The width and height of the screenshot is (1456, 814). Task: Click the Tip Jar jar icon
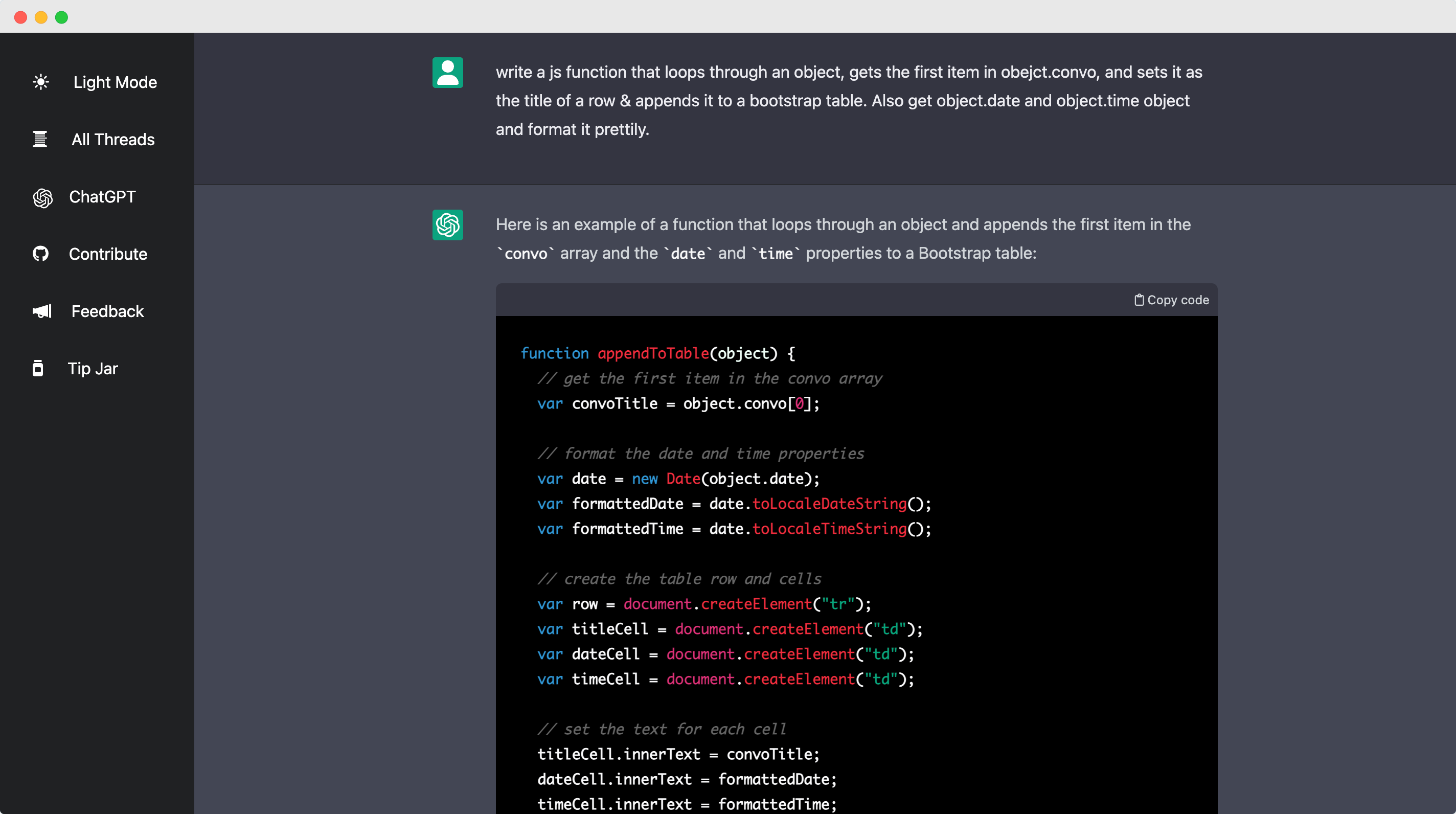(x=38, y=369)
